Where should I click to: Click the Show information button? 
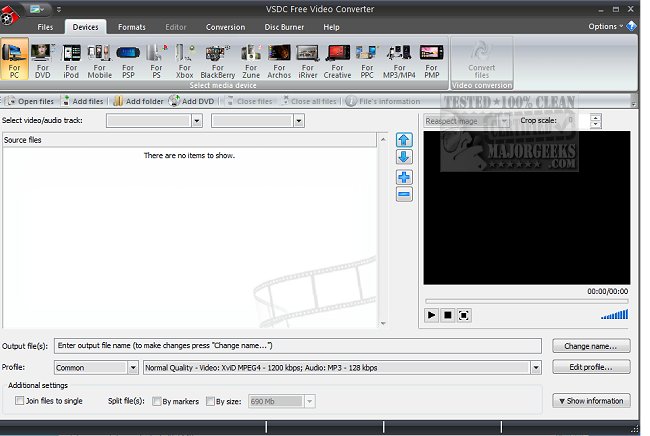[x=591, y=401]
